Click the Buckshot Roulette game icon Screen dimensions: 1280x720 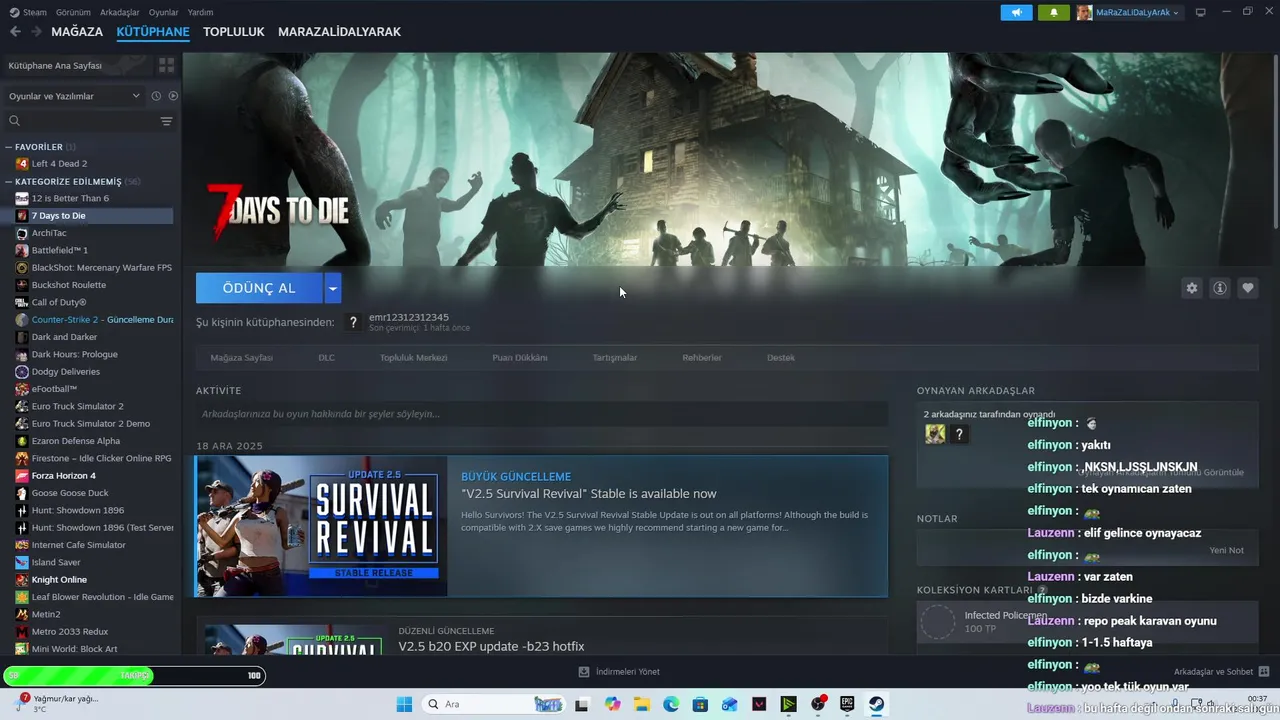[x=22, y=285]
